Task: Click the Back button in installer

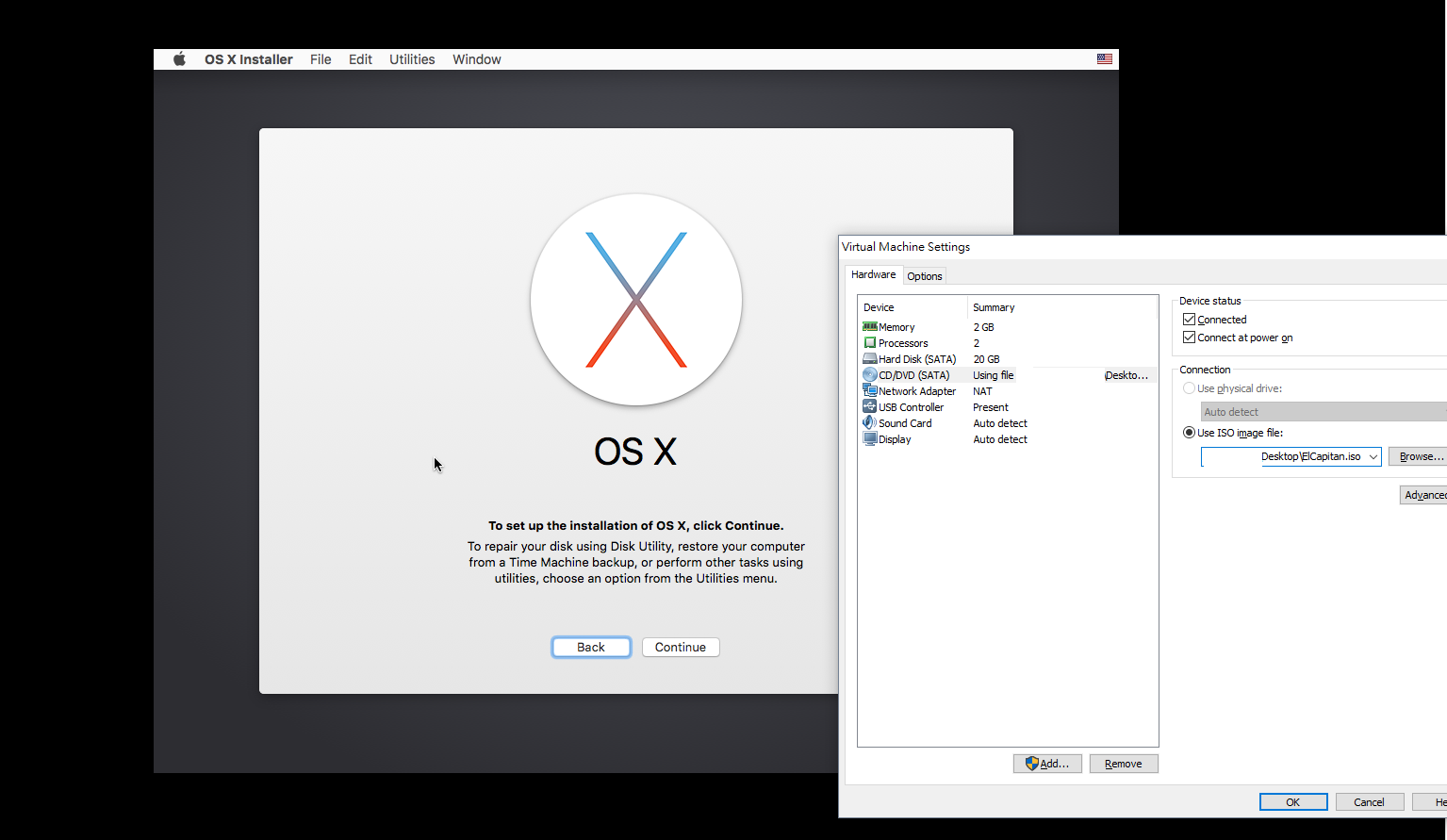Action: click(591, 647)
